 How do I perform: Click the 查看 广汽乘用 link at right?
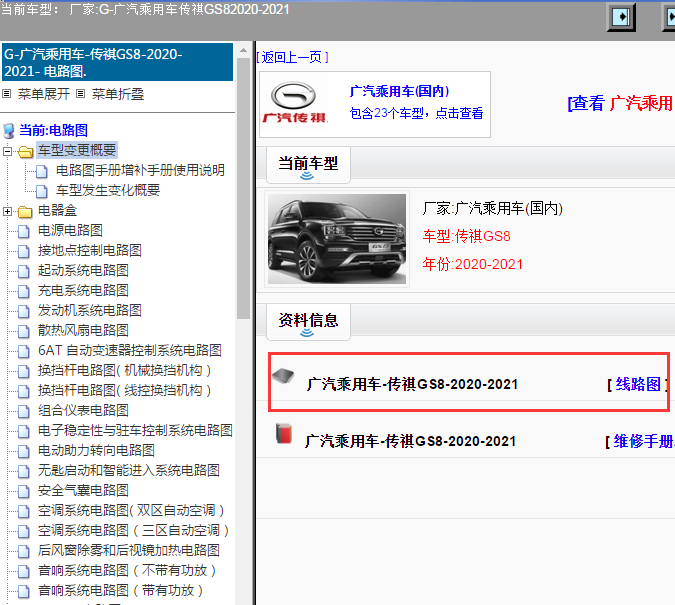621,103
